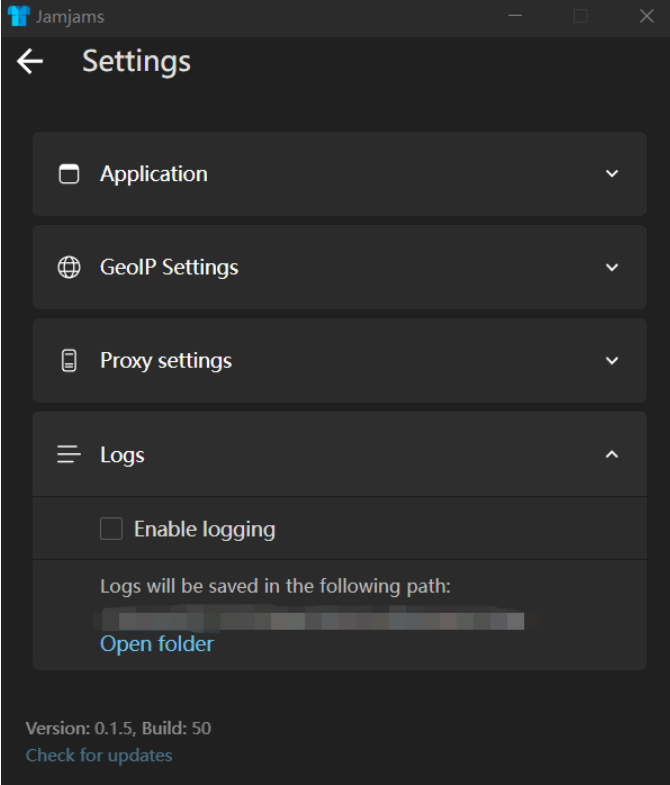Screen dimensions: 670x785
Task: Click the Application window icon
Action: (69, 174)
